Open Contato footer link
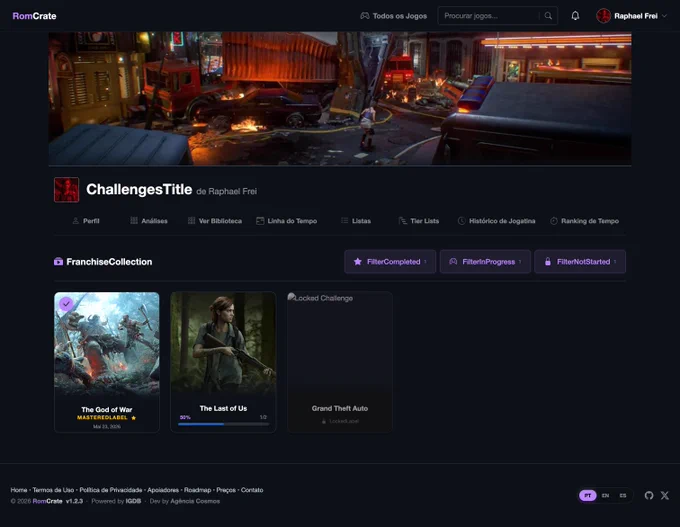The width and height of the screenshot is (680, 527). click(x=252, y=490)
